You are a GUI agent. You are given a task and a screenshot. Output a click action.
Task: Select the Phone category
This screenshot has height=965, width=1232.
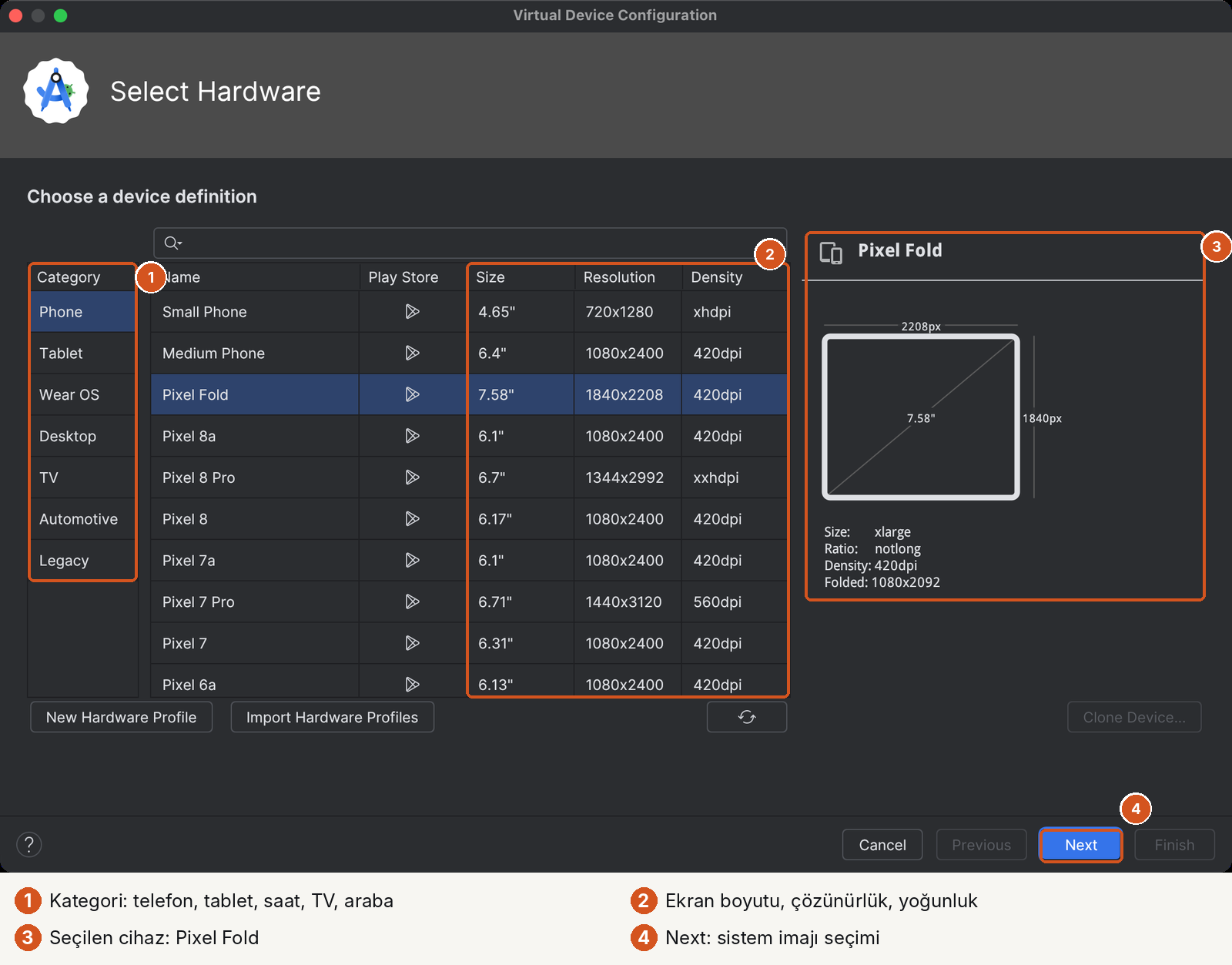[83, 312]
